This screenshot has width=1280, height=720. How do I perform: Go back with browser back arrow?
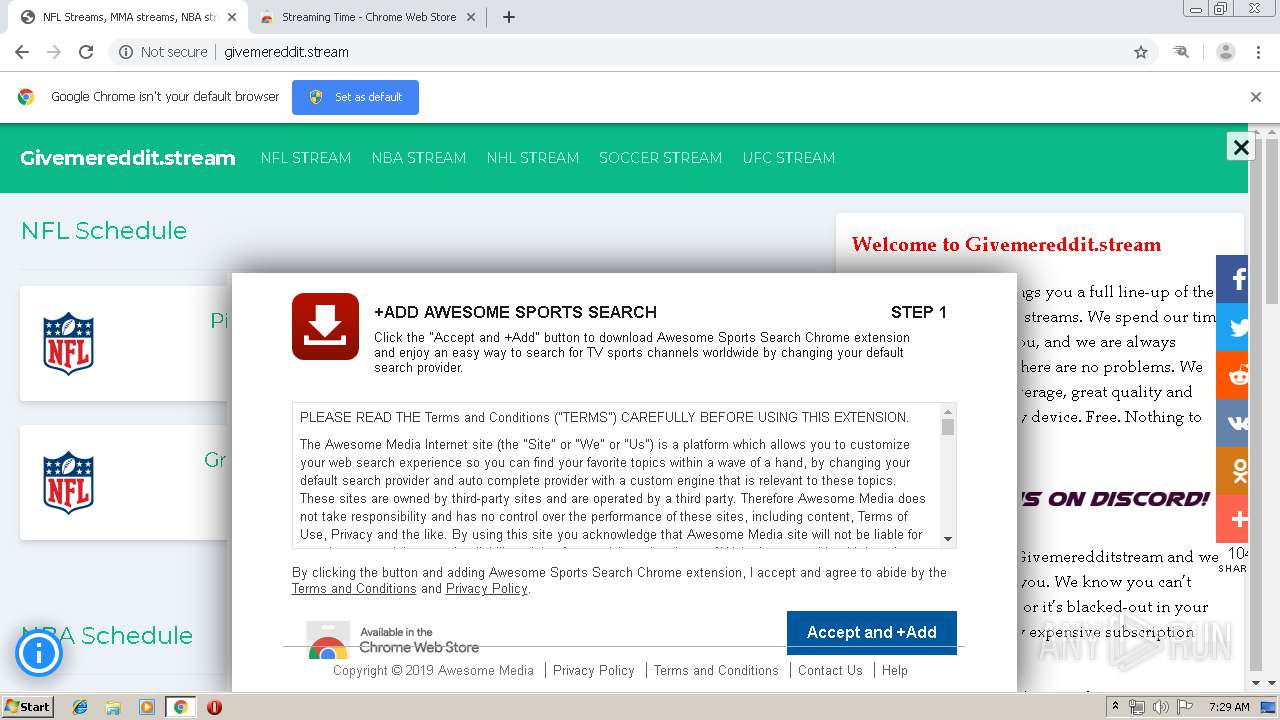pos(22,52)
